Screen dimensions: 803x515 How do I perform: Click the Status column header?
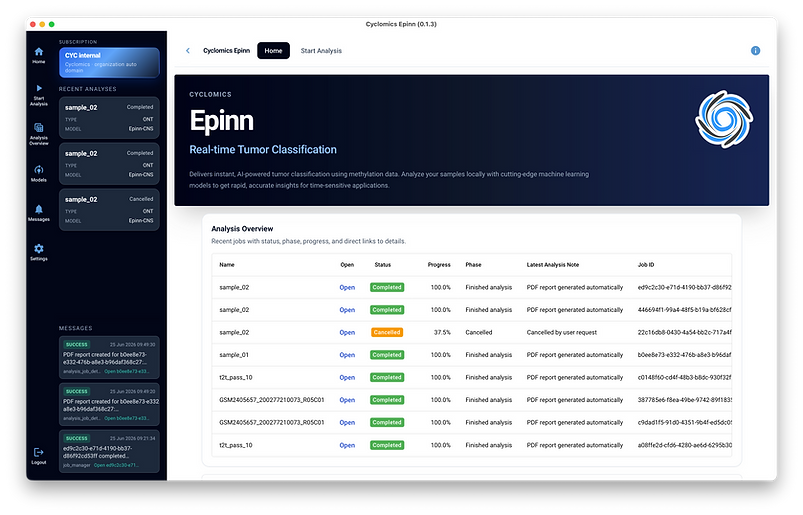(383, 265)
